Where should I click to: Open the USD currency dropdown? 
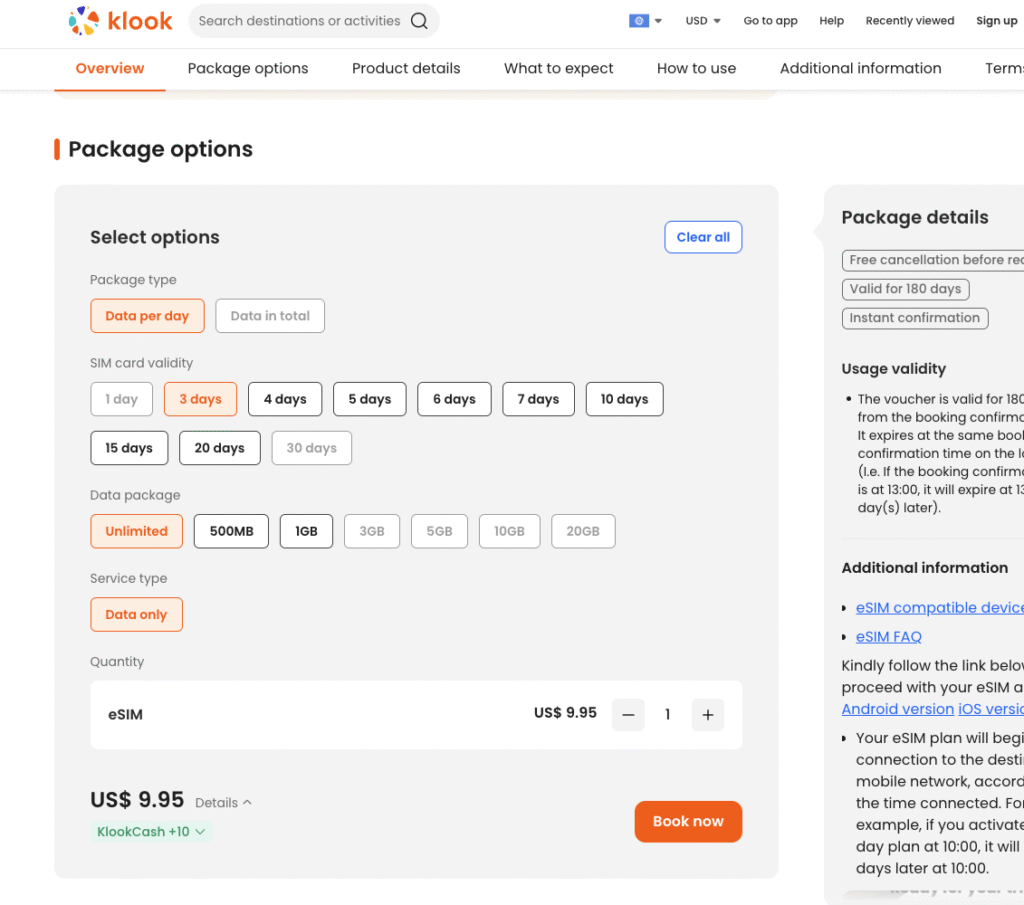[x=703, y=21]
